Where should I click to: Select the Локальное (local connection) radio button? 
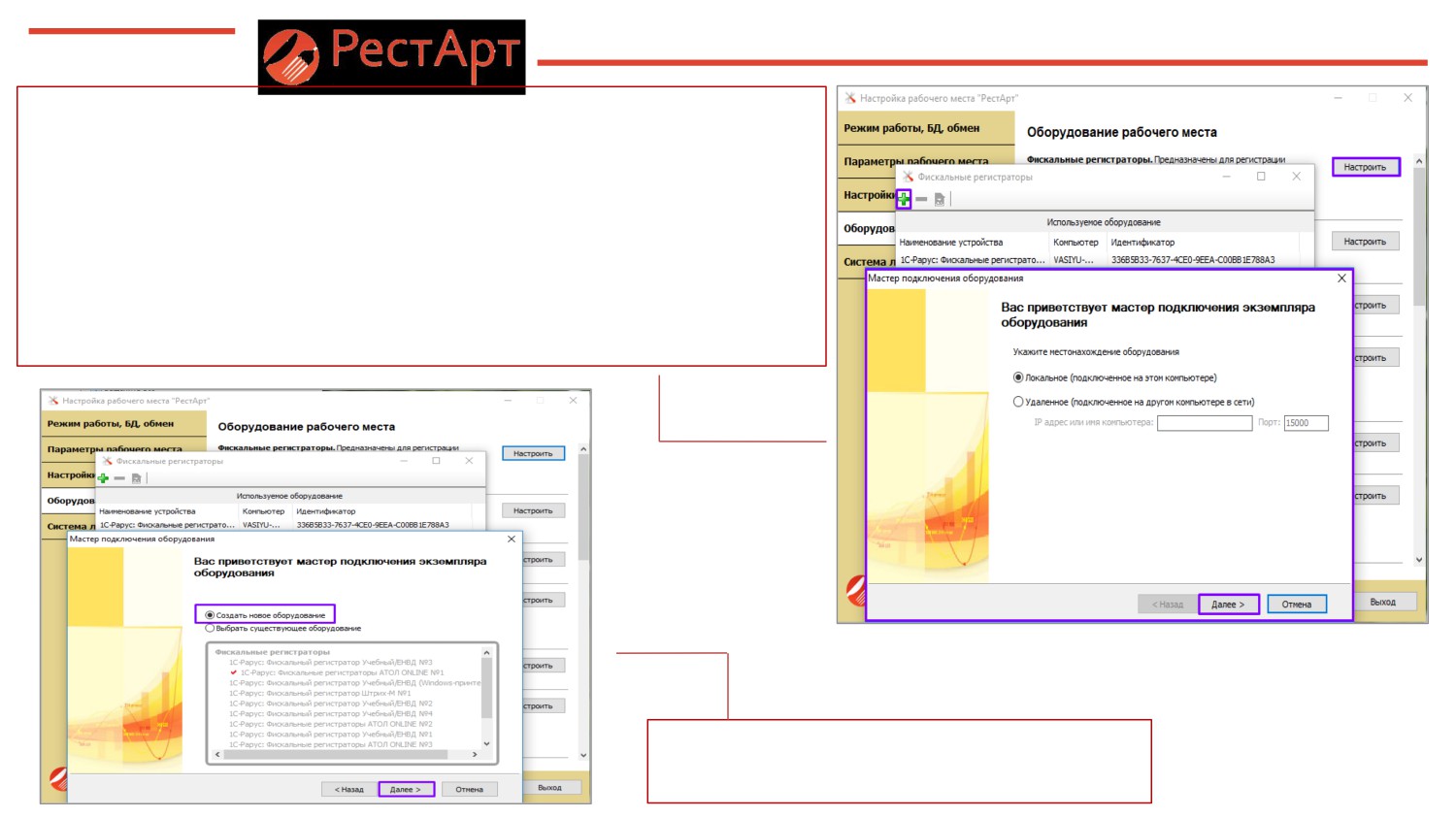click(x=1018, y=377)
